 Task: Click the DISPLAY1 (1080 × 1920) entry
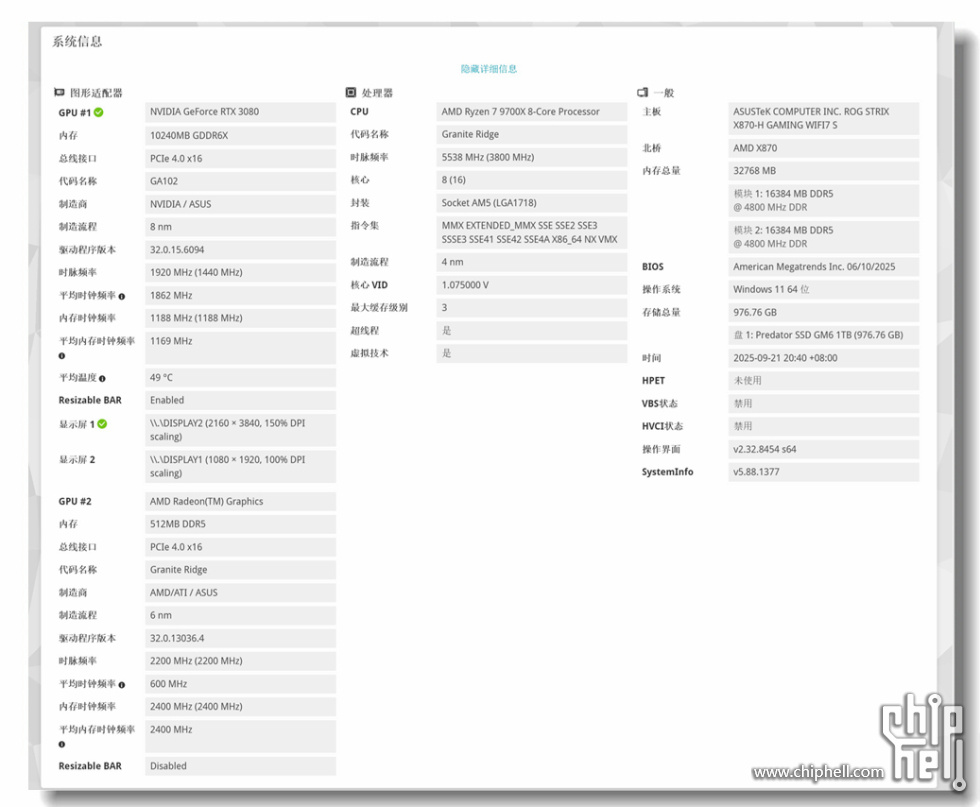[x=241, y=466]
